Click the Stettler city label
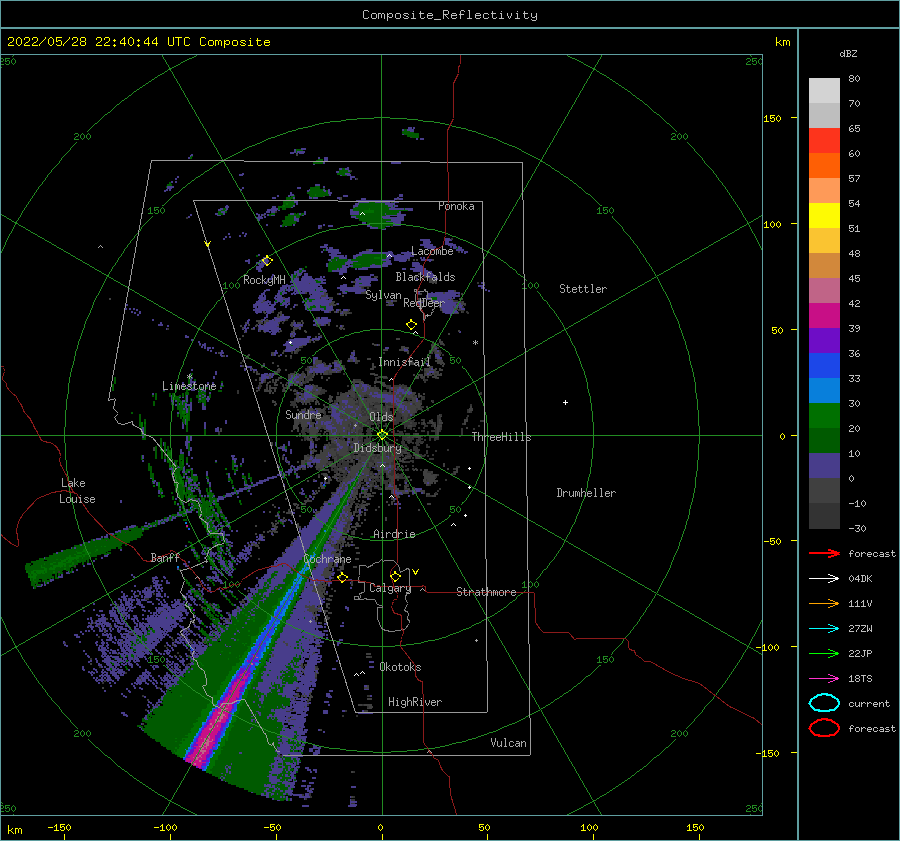Screen dimensions: 900x841 [583, 289]
